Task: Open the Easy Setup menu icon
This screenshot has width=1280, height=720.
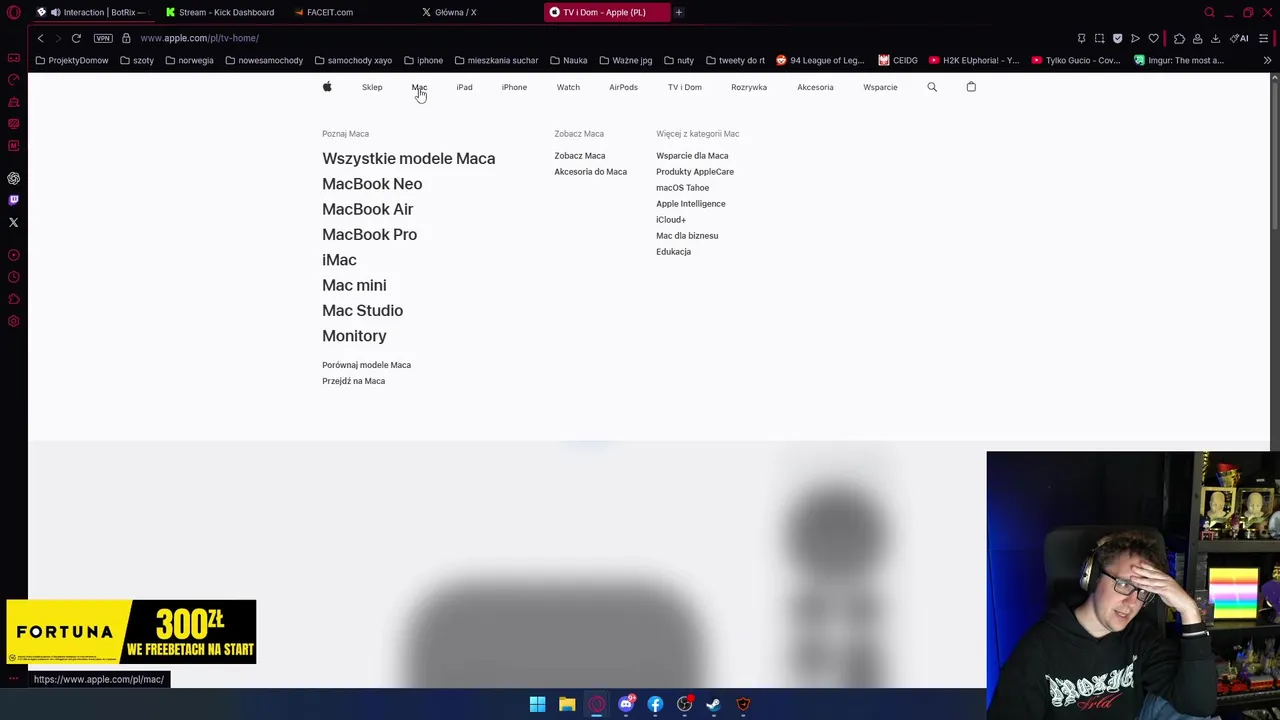Action: click(1264, 38)
